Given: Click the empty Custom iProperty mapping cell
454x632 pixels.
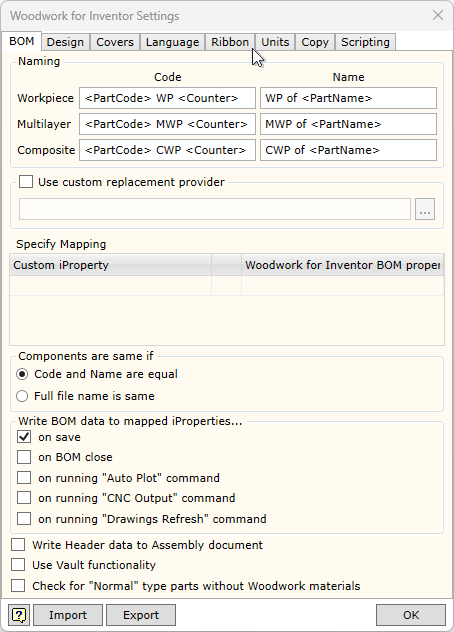Looking at the screenshot, I should 110,286.
